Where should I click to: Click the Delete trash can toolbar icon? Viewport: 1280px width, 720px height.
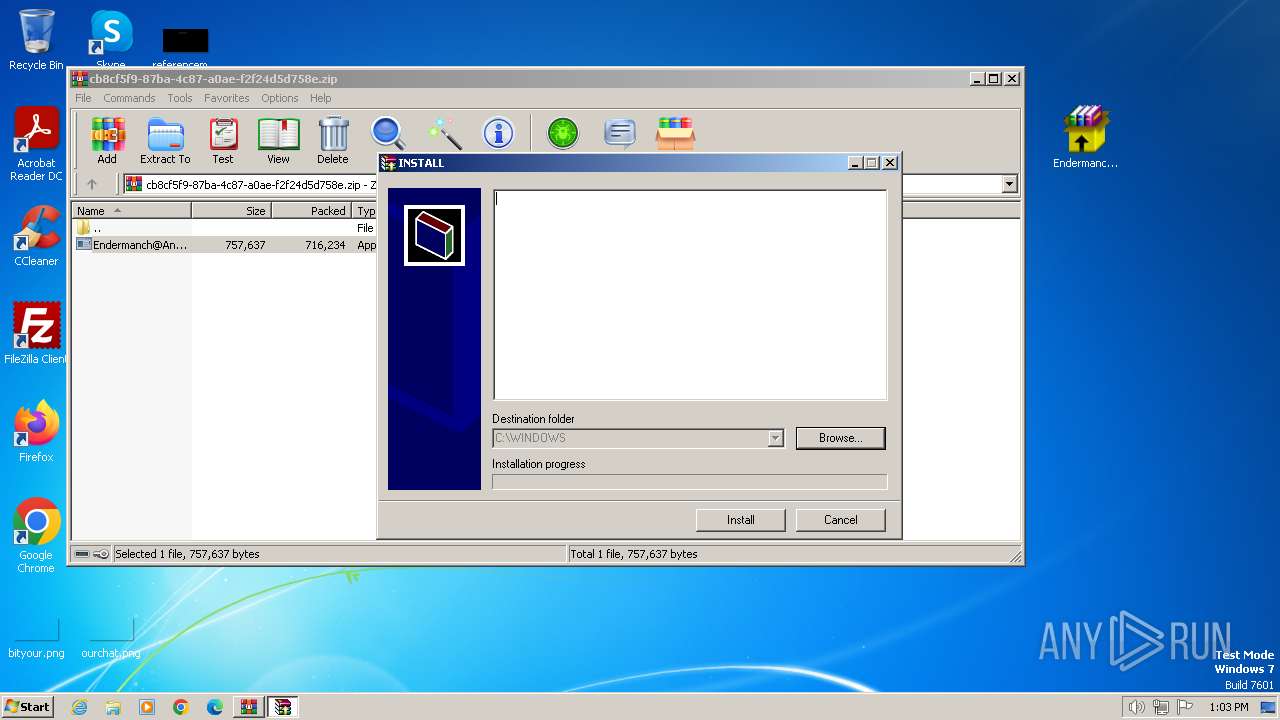[x=333, y=140]
